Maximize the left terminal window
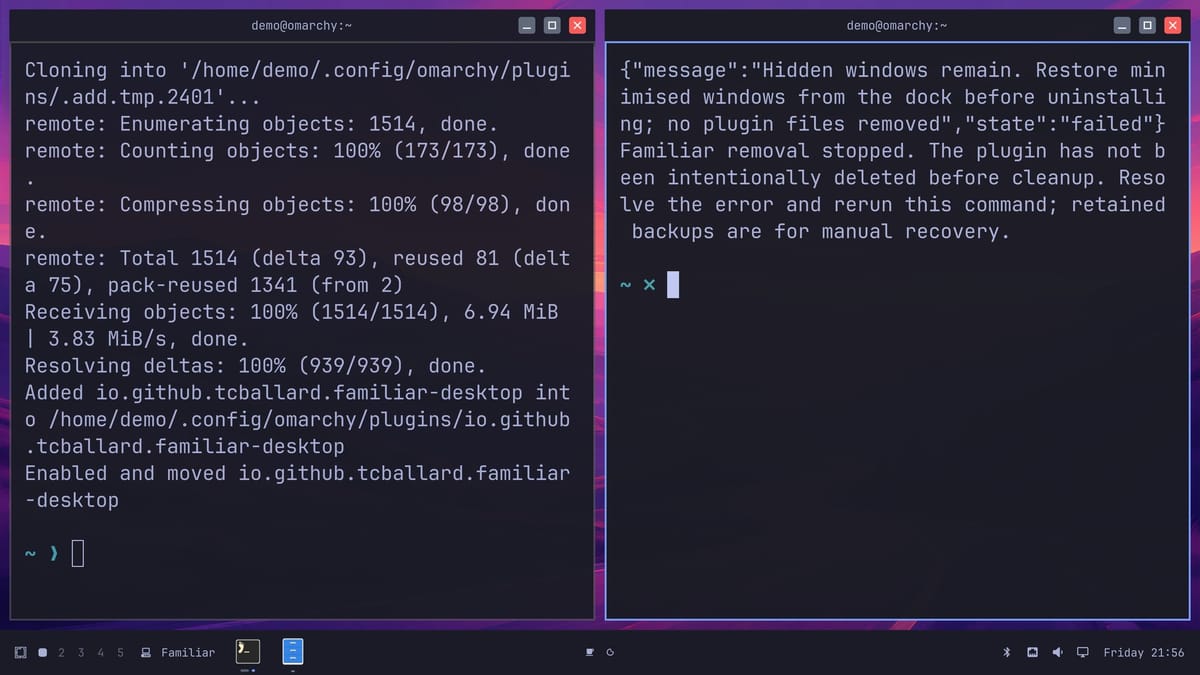1200x675 pixels. click(x=552, y=25)
